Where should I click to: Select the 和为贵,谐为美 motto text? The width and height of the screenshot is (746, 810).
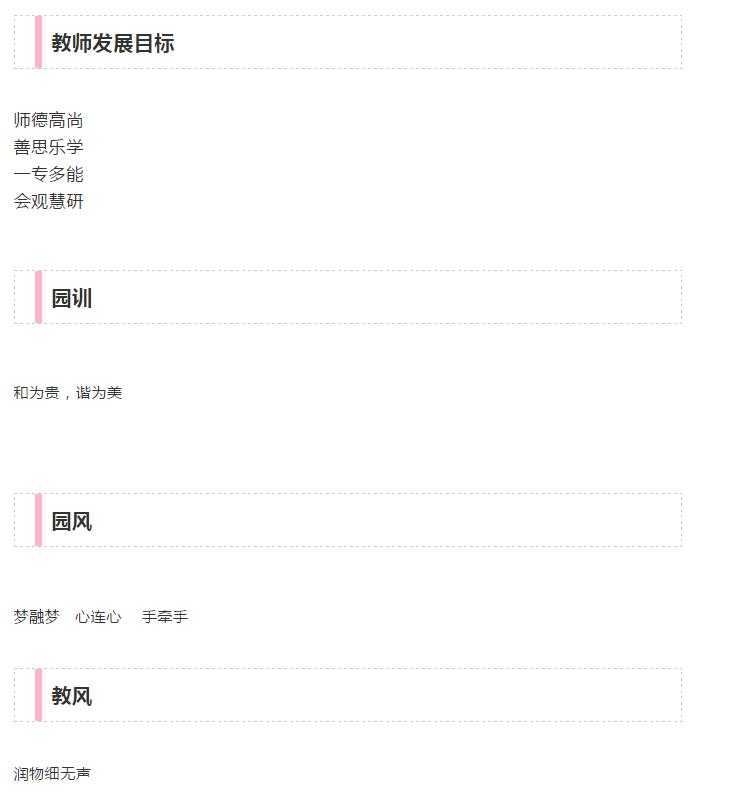tap(68, 393)
